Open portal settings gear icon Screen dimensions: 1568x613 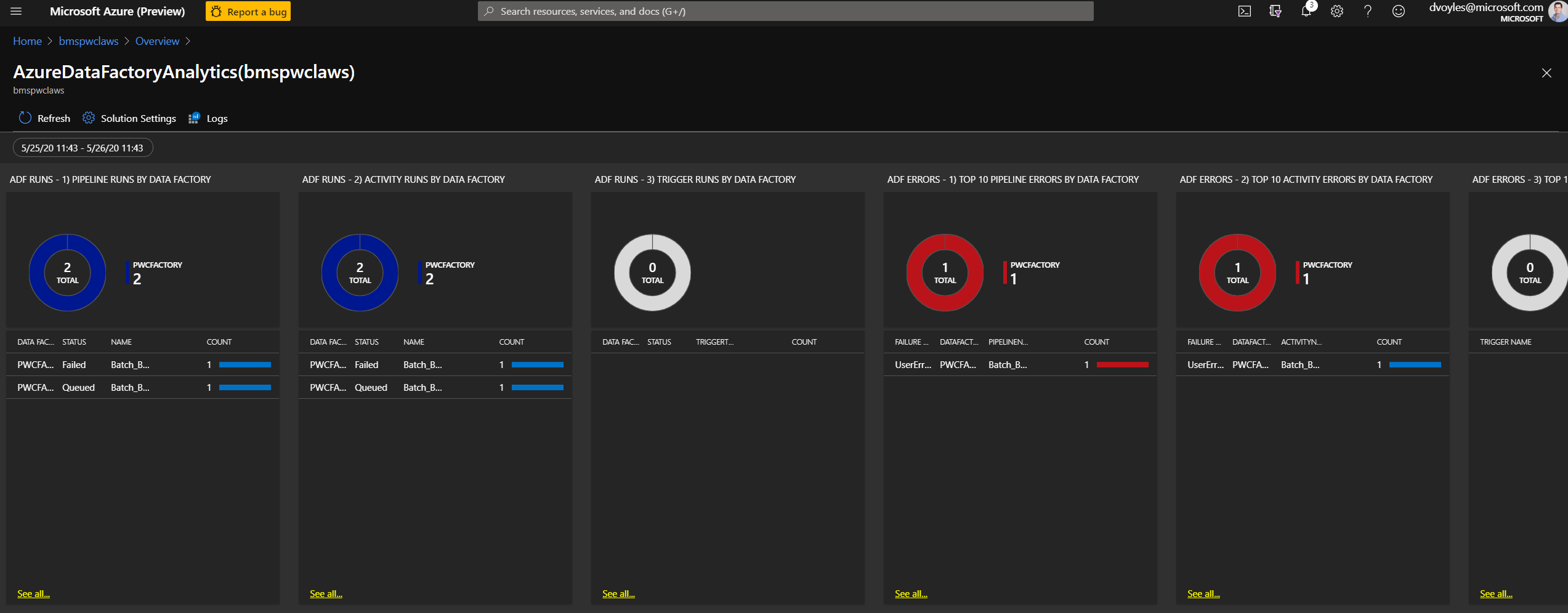click(x=1337, y=11)
